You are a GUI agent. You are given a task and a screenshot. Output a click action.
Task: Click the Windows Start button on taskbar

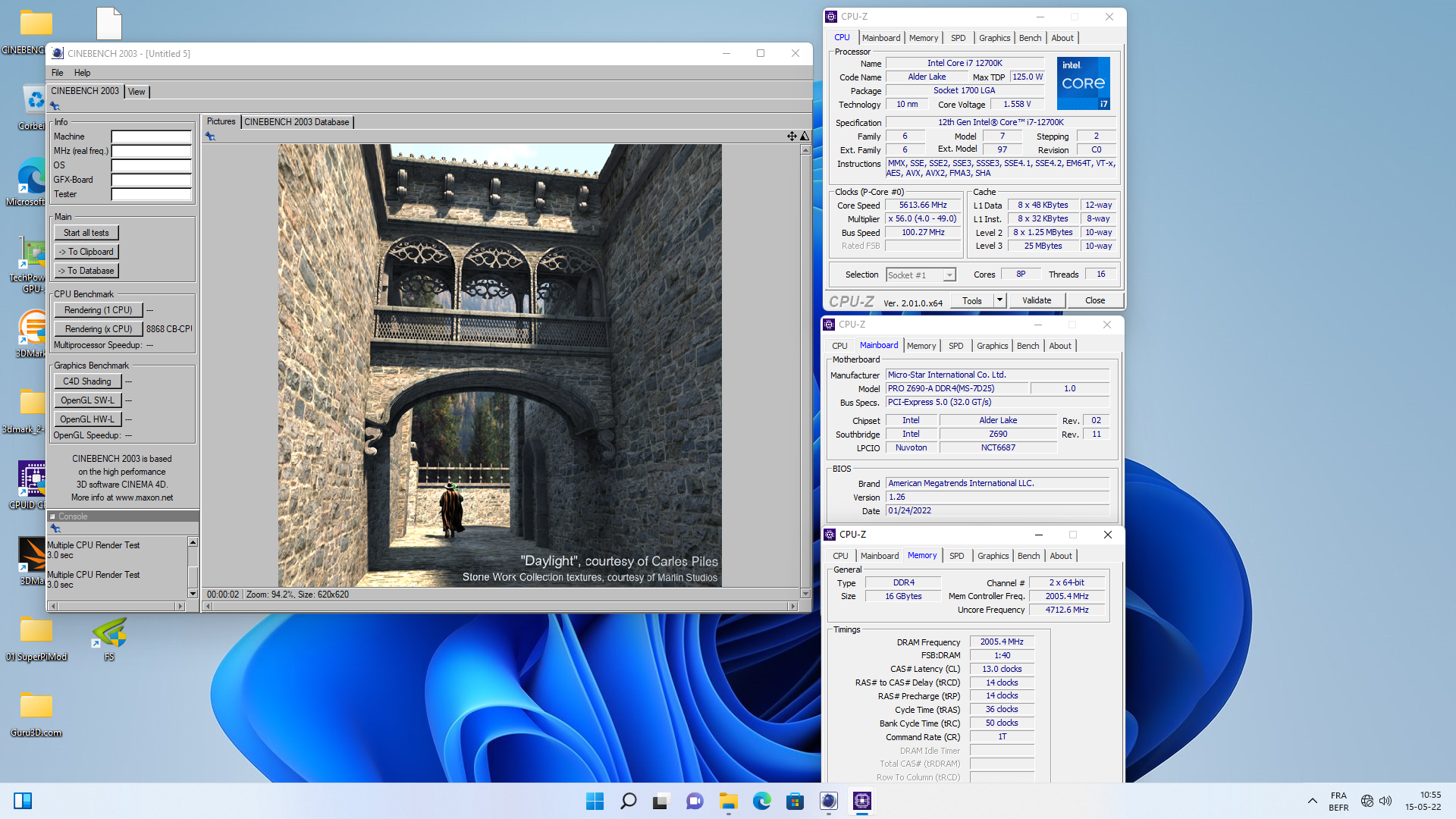[595, 801]
